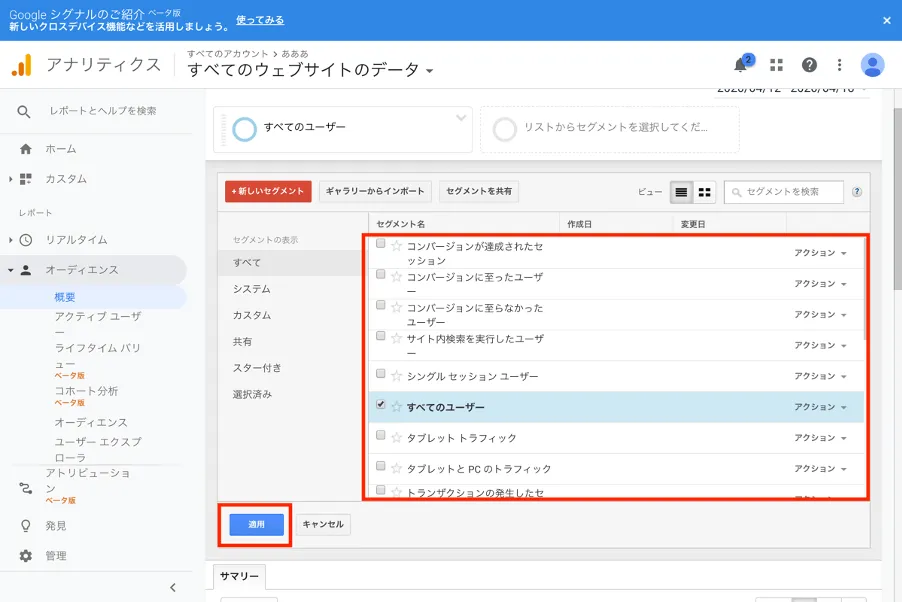Open the notifications bell icon
Screen dimensions: 902x602
pyautogui.click(x=741, y=65)
